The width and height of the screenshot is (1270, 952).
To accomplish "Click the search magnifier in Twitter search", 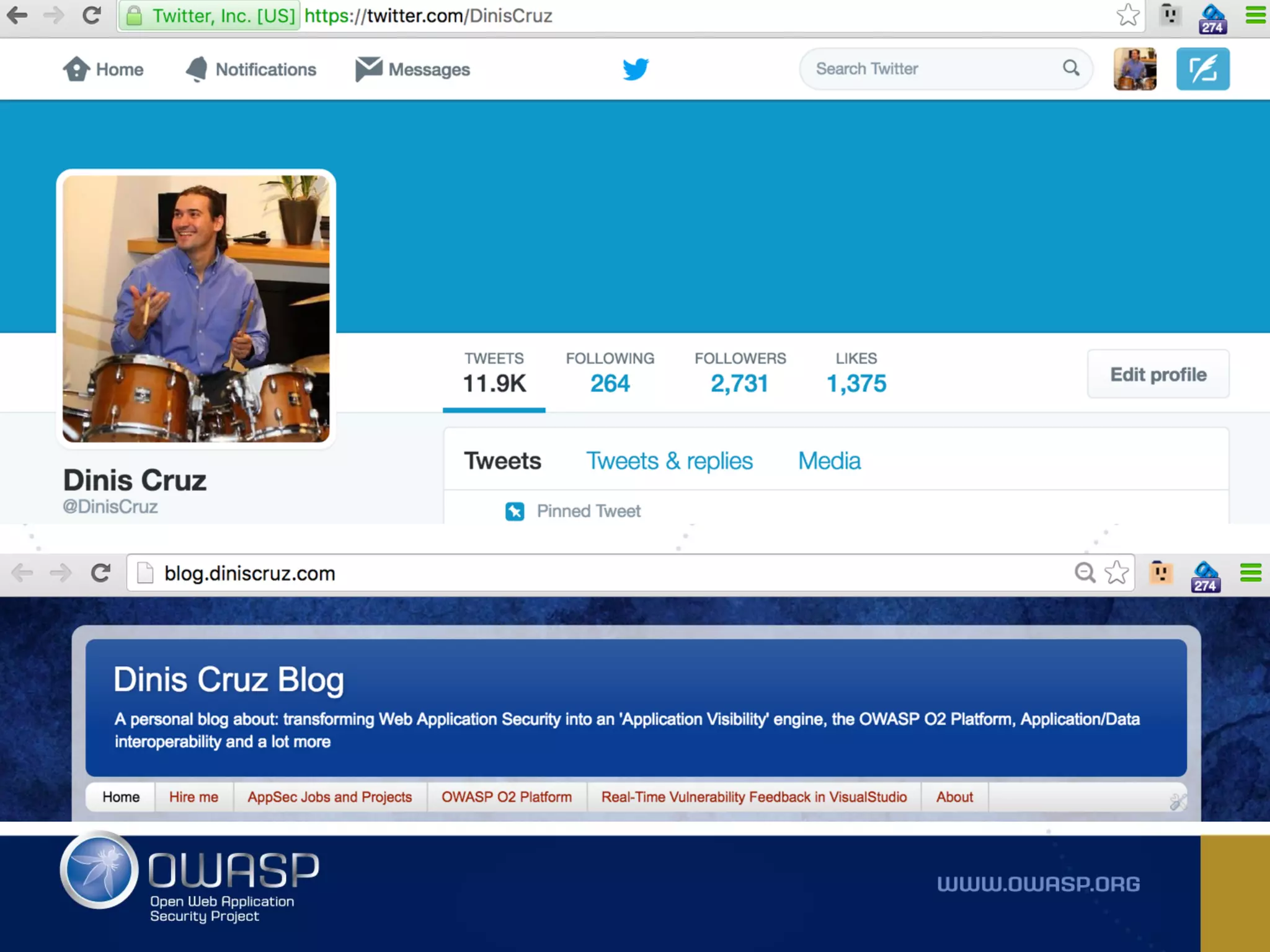I will point(1071,68).
